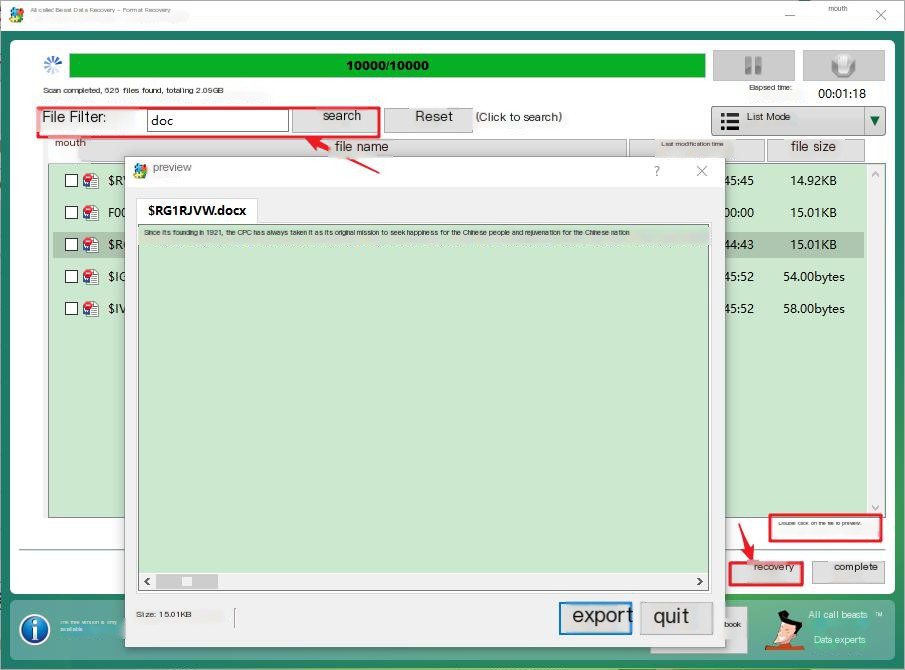Click the blue info icon
Viewport: 905px width, 670px height.
[35, 629]
